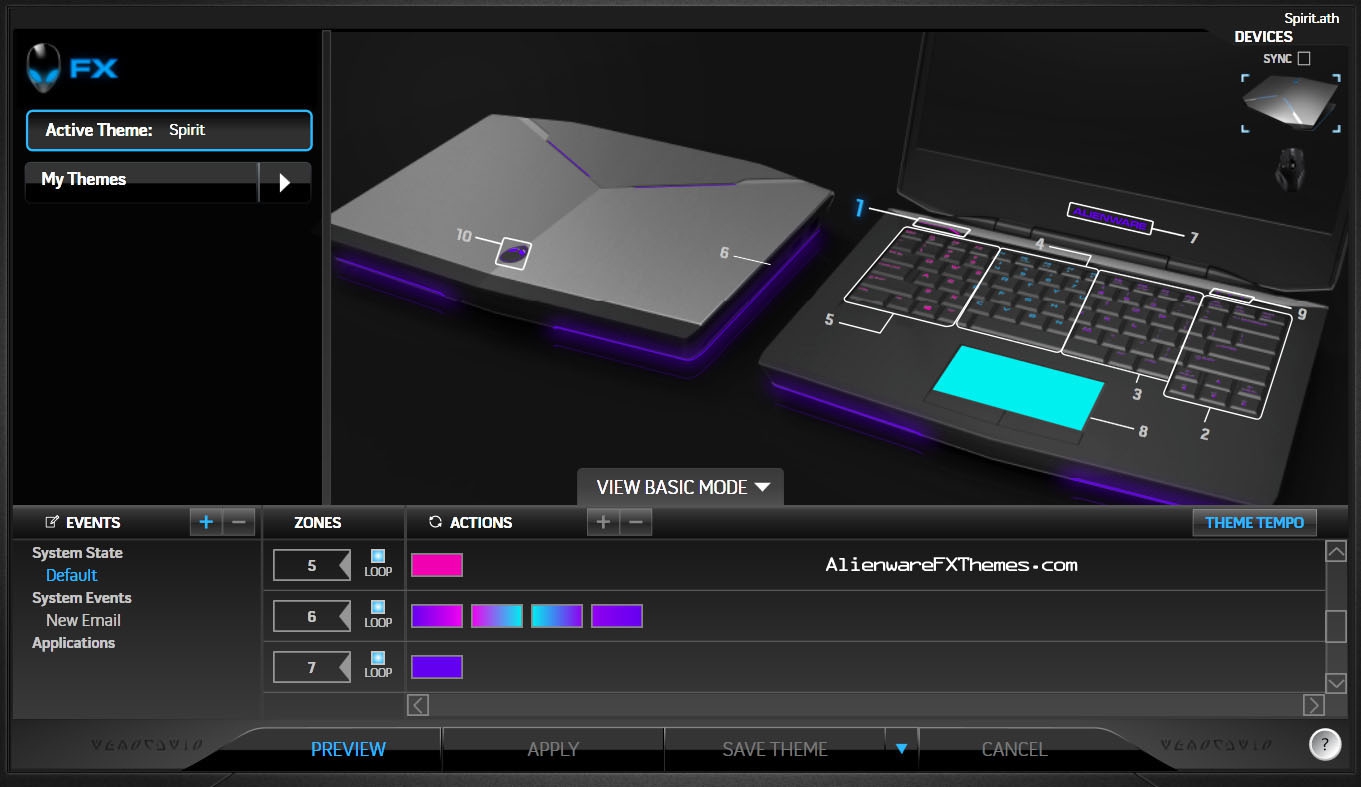This screenshot has width=1361, height=787.
Task: Enable the SYNC checkbox
Action: 1303,59
